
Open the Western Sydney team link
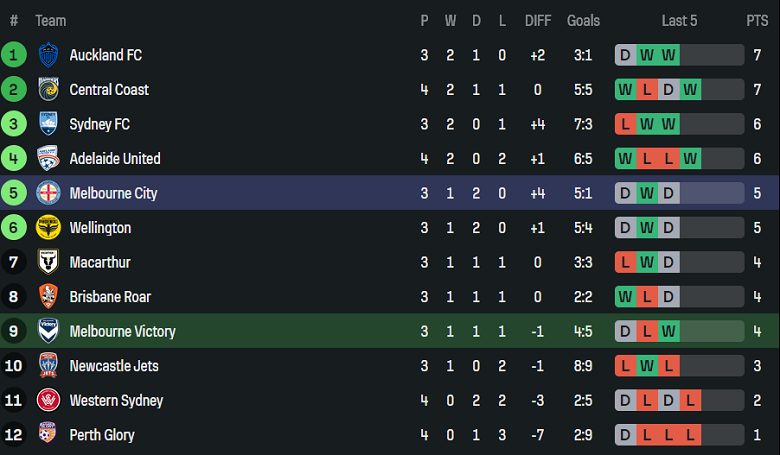116,401
